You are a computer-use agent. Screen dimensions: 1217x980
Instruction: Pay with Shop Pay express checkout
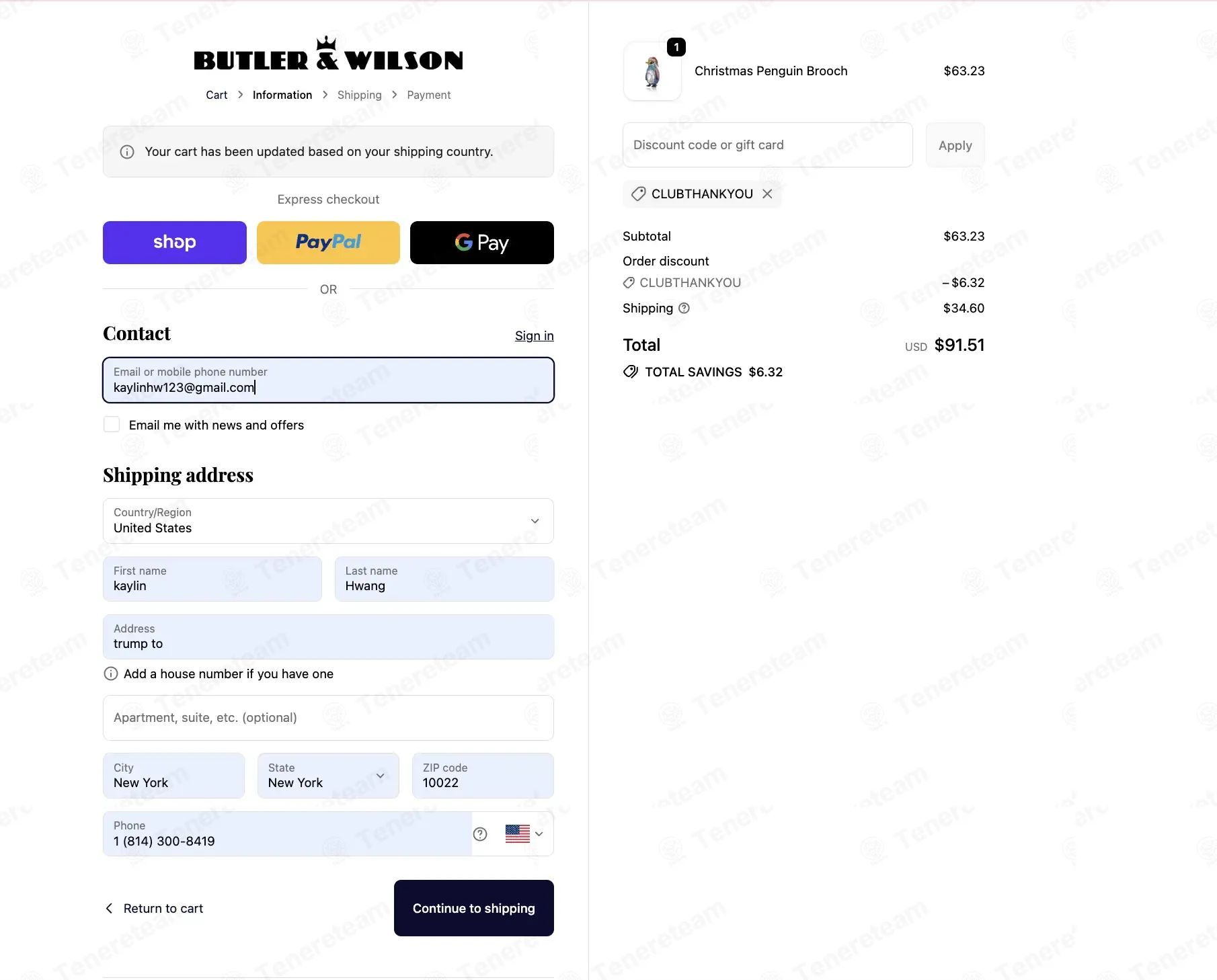175,243
